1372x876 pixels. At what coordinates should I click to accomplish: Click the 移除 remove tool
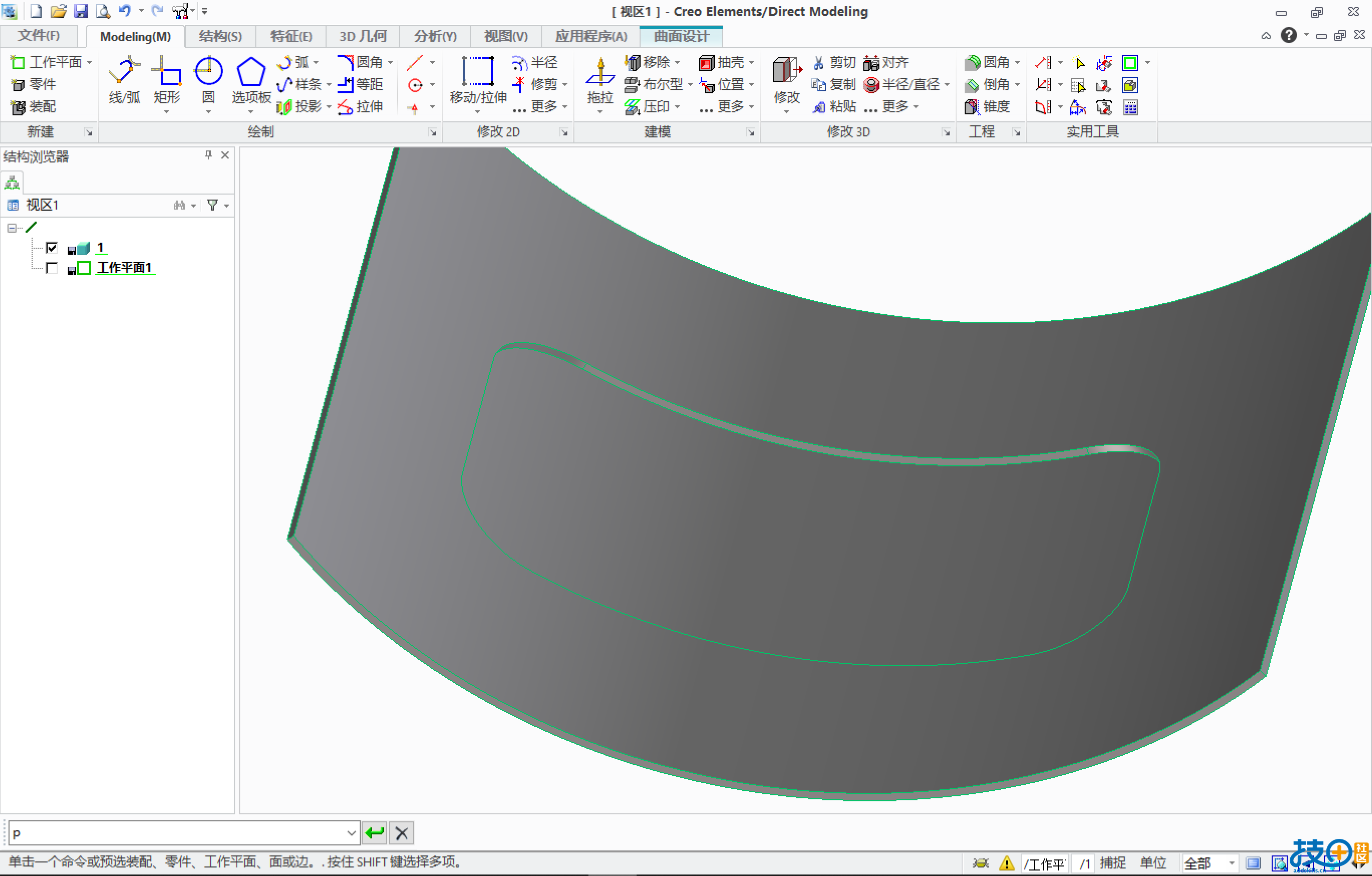point(648,62)
